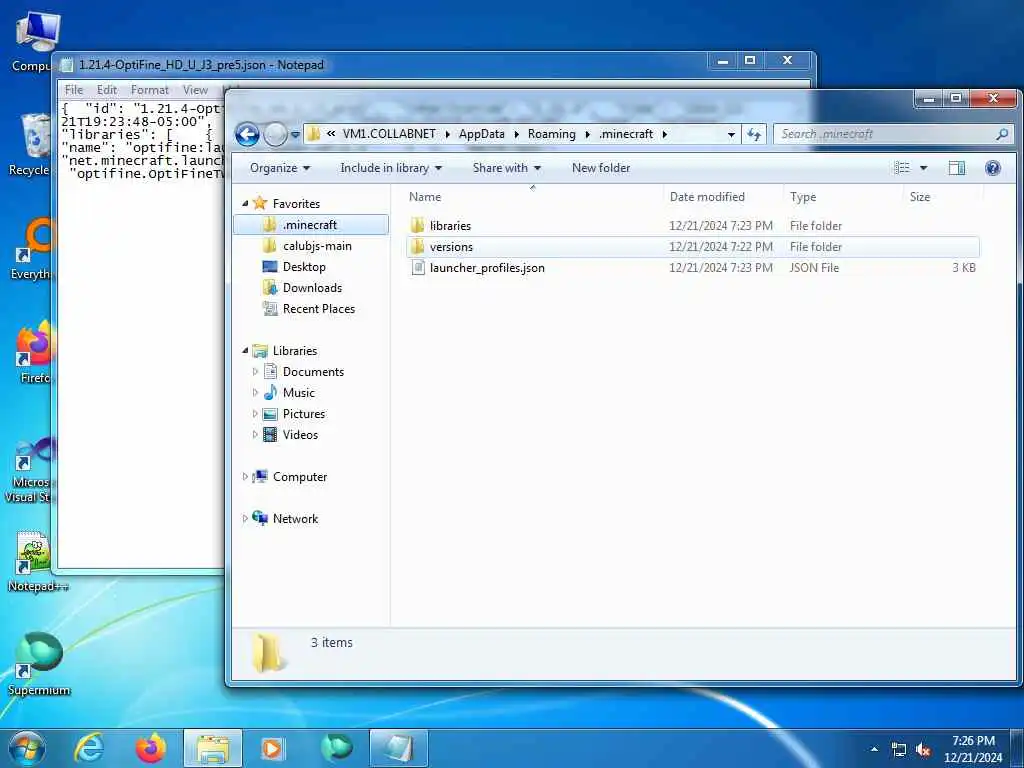The width and height of the screenshot is (1024, 768).
Task: Open the view options arrow
Action: [x=923, y=168]
